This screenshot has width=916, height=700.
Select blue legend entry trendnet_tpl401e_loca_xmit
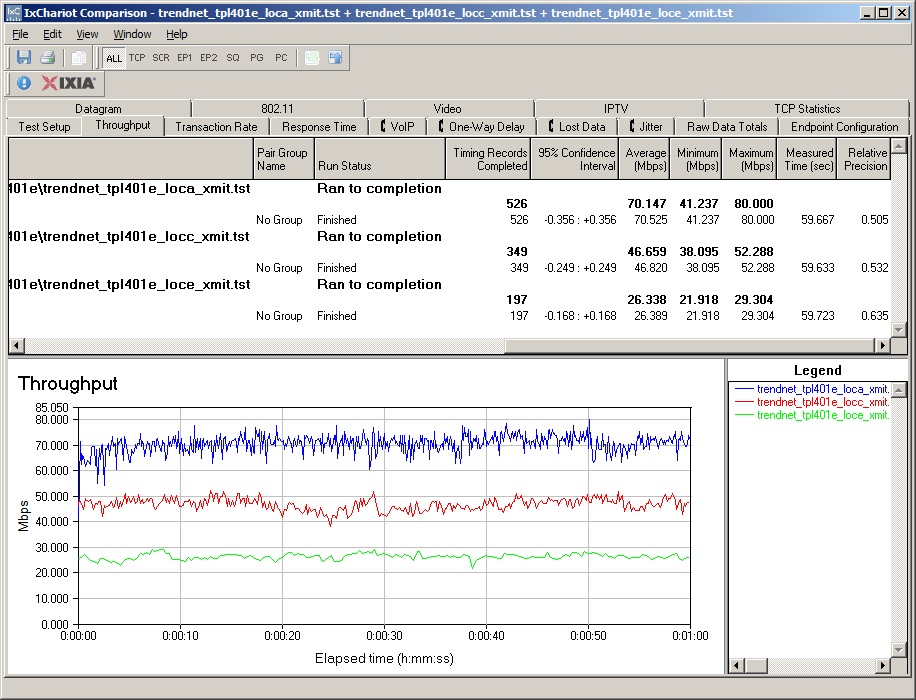[x=812, y=389]
